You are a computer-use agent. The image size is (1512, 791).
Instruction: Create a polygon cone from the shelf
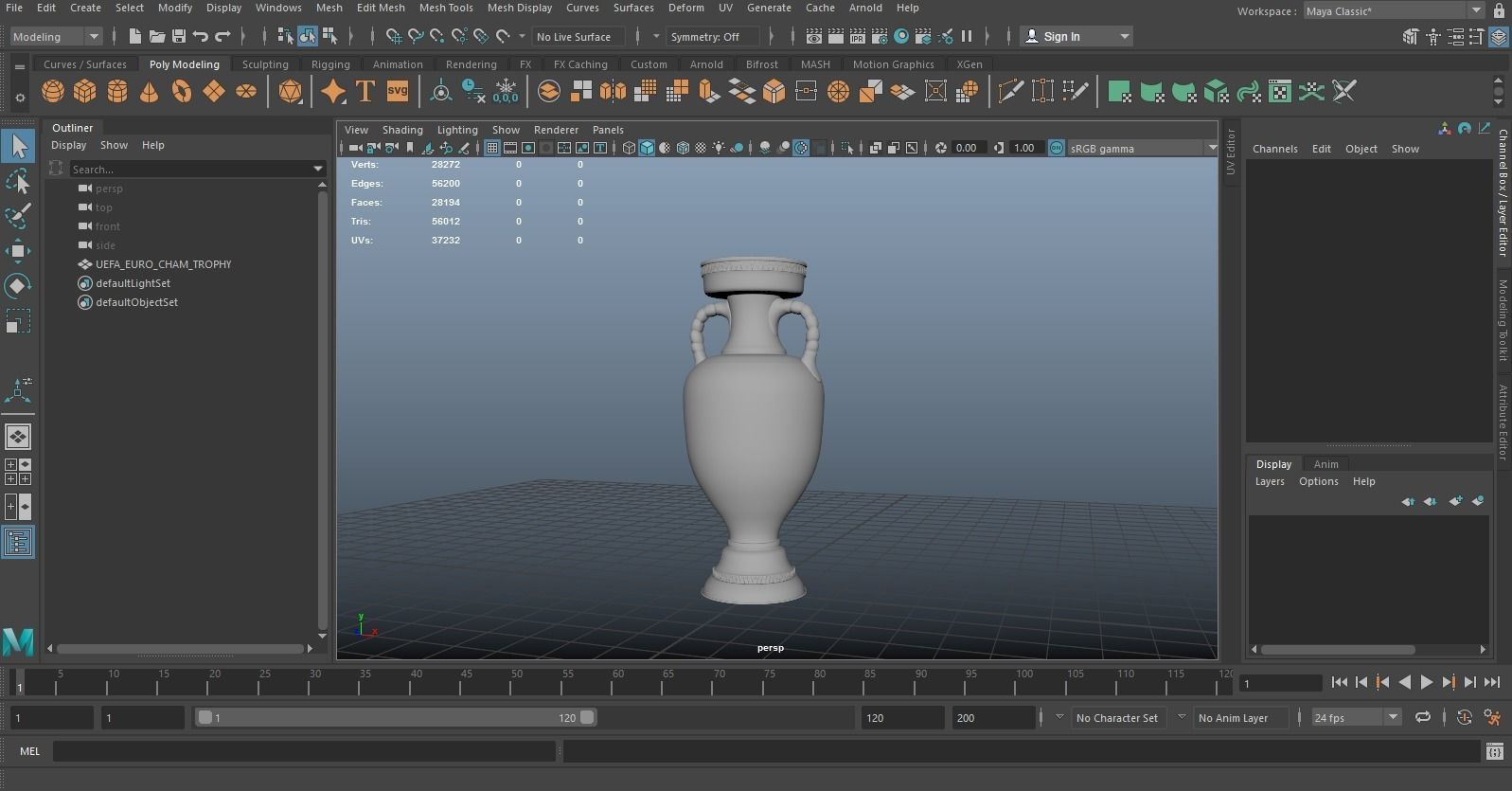[150, 92]
